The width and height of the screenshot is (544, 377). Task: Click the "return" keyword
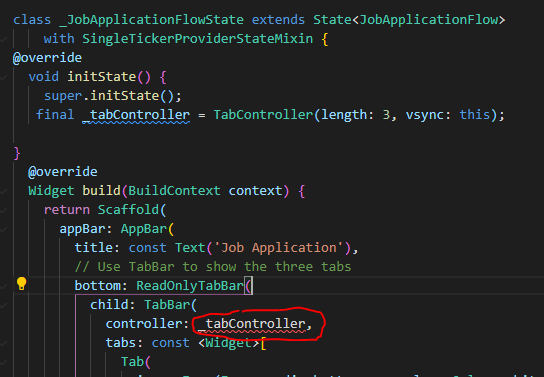click(67, 210)
